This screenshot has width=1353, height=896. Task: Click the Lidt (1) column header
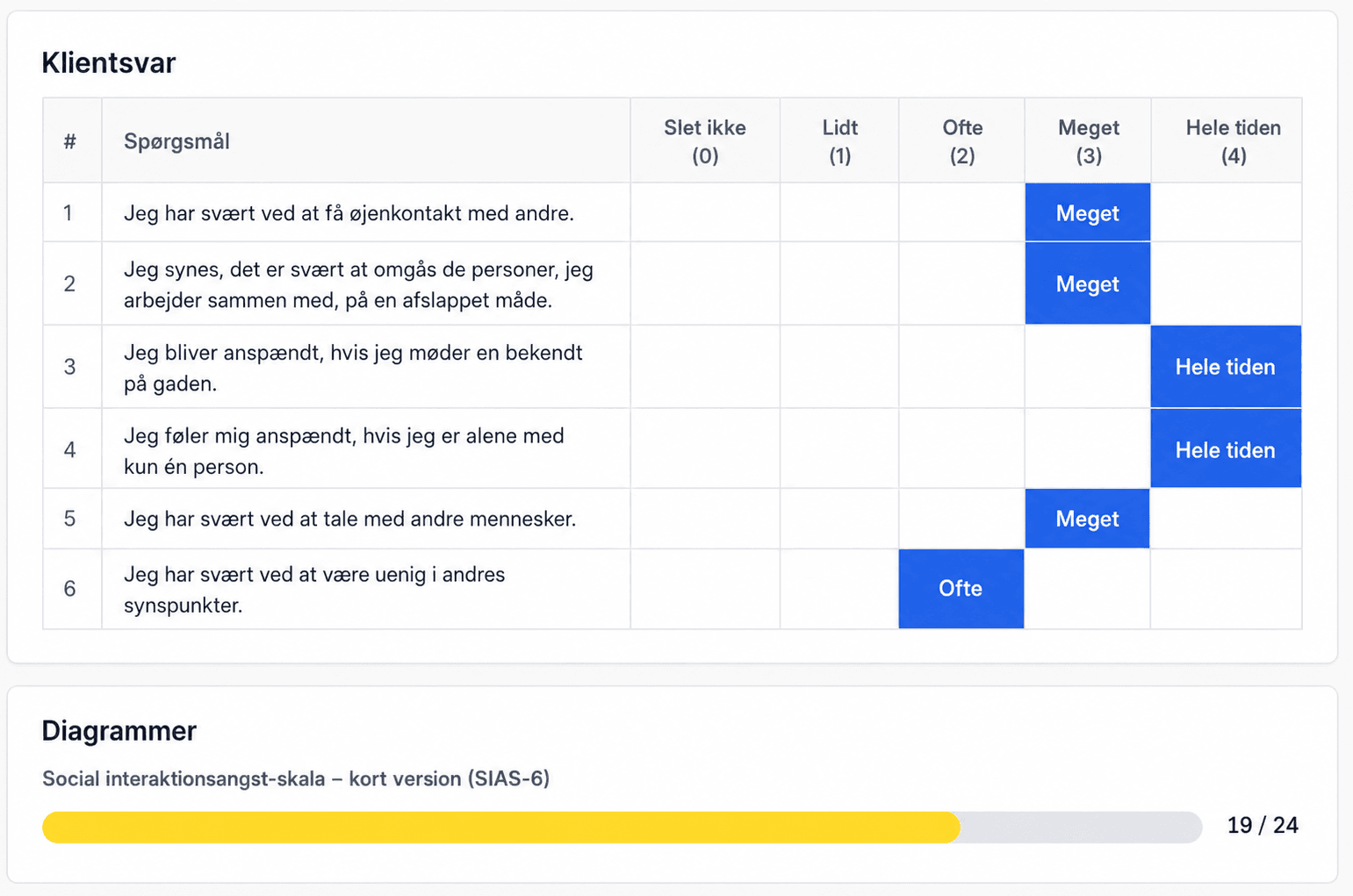839,141
